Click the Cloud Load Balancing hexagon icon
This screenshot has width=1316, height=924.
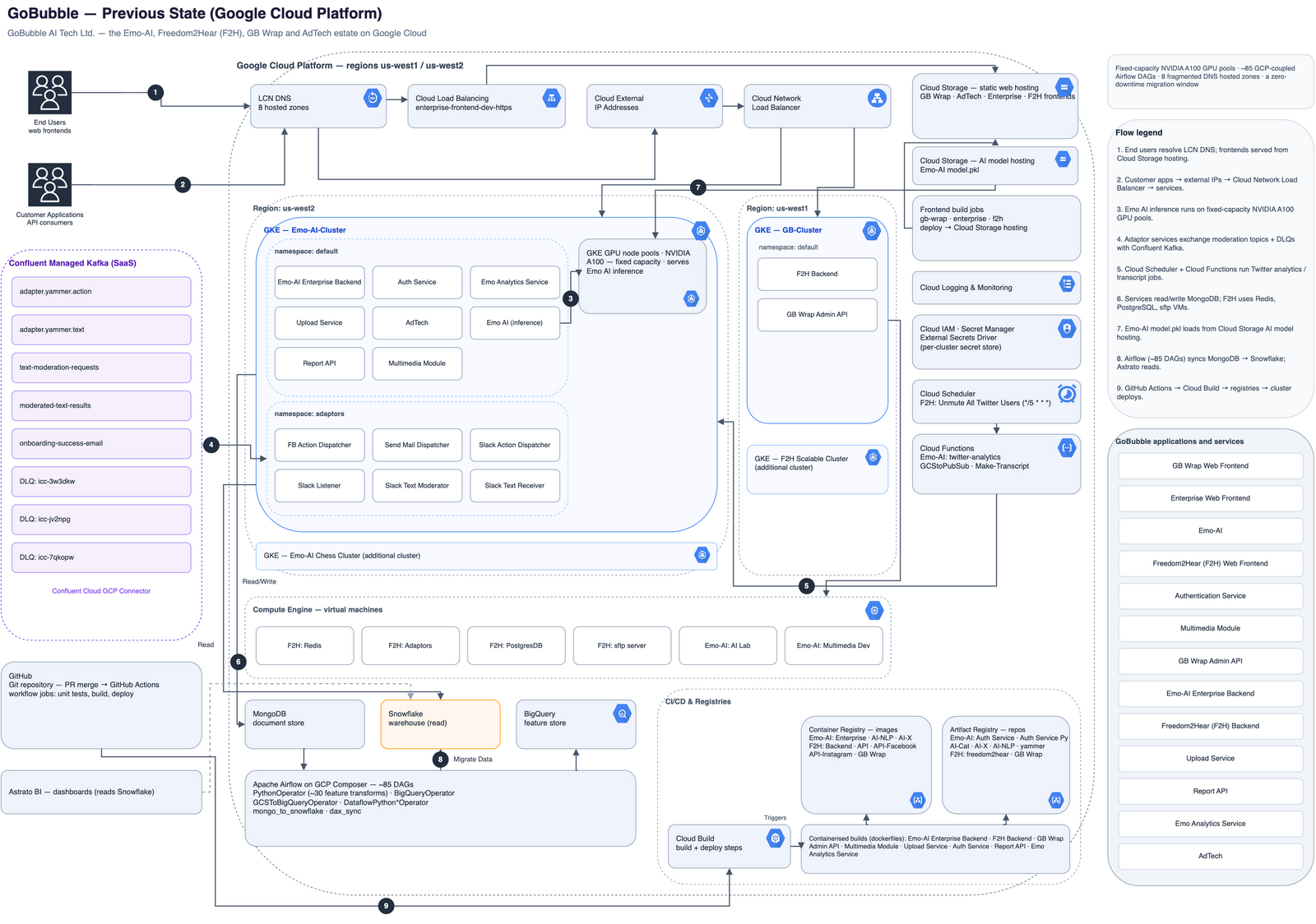point(552,99)
